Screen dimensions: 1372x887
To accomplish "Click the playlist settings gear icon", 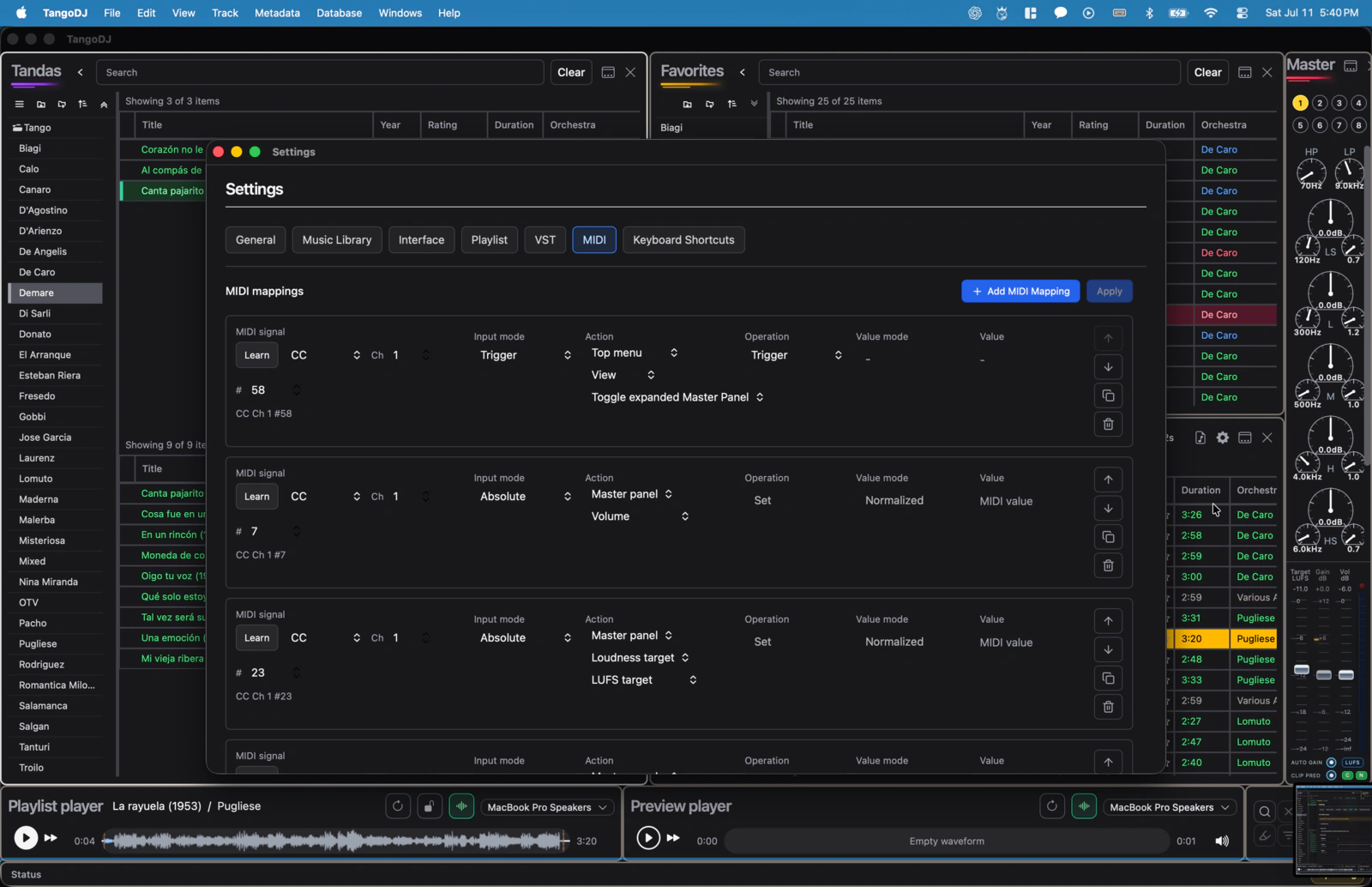I will 1223,437.
